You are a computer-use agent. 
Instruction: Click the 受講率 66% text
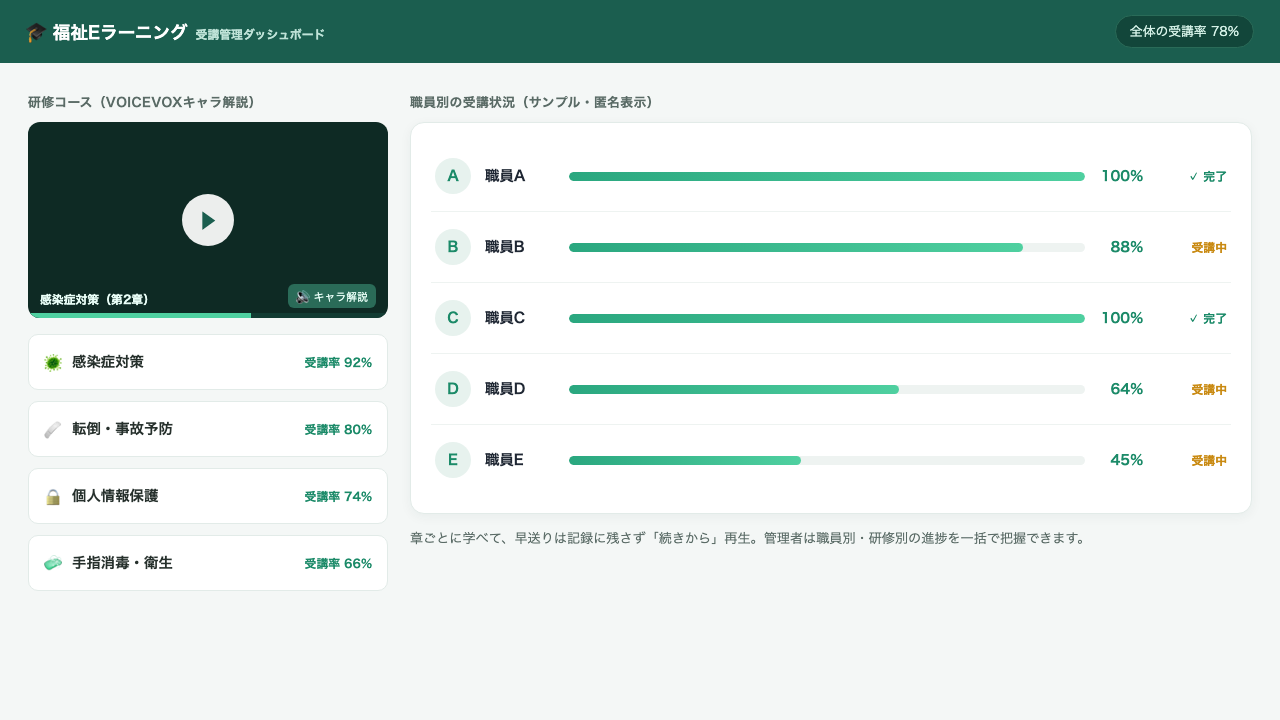pyautogui.click(x=338, y=564)
